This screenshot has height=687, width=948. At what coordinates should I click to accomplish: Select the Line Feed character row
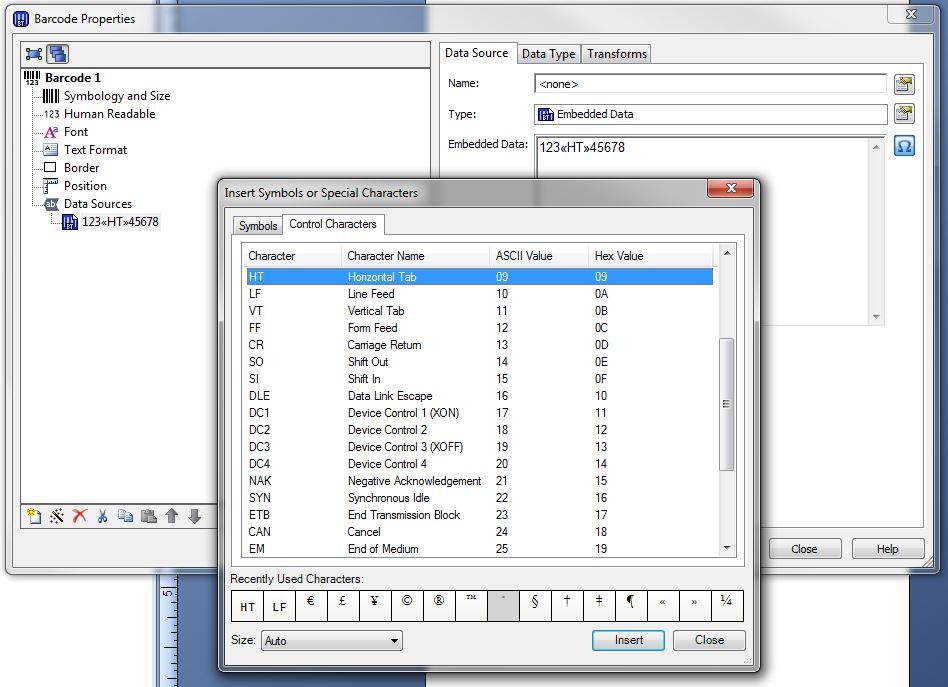click(400, 294)
